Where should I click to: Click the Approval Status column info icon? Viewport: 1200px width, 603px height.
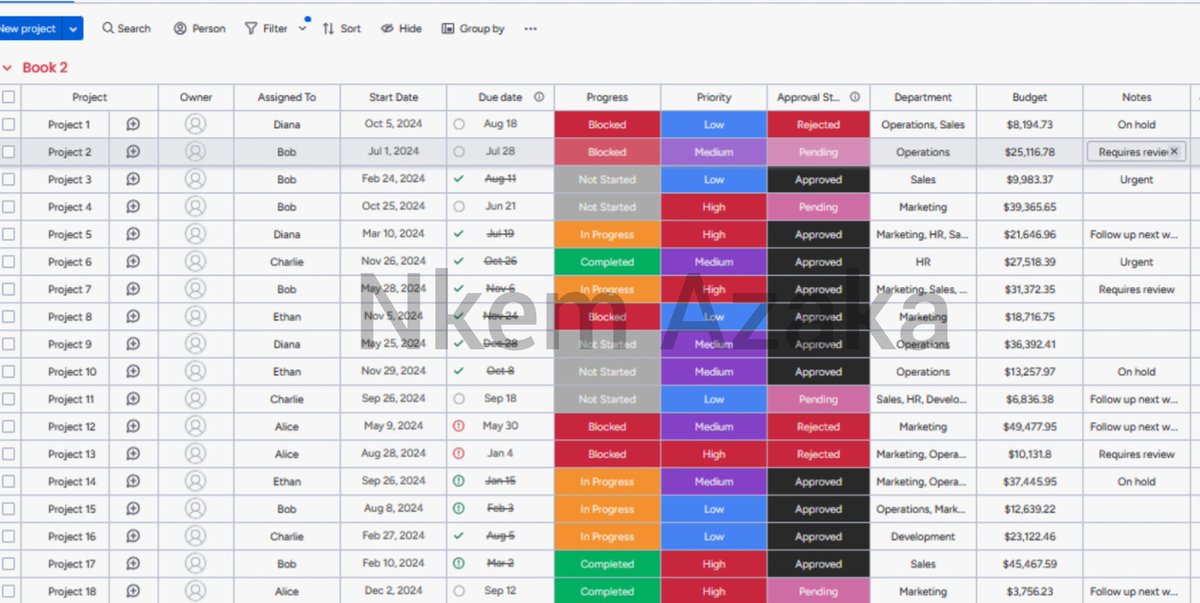coord(855,97)
